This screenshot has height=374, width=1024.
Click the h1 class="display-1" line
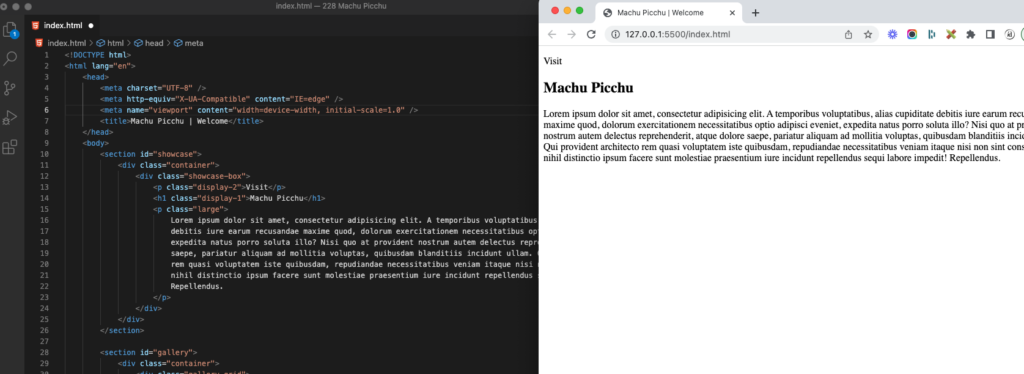click(x=238, y=198)
